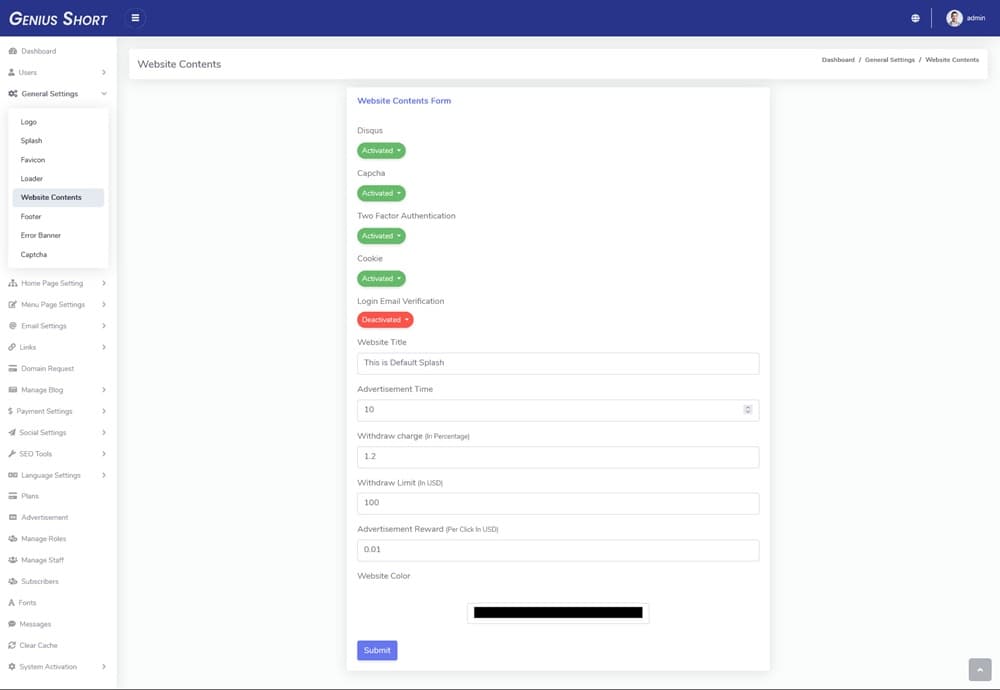Image resolution: width=1000 pixels, height=690 pixels.
Task: Toggle the Two Factor Authentication status
Action: [381, 236]
